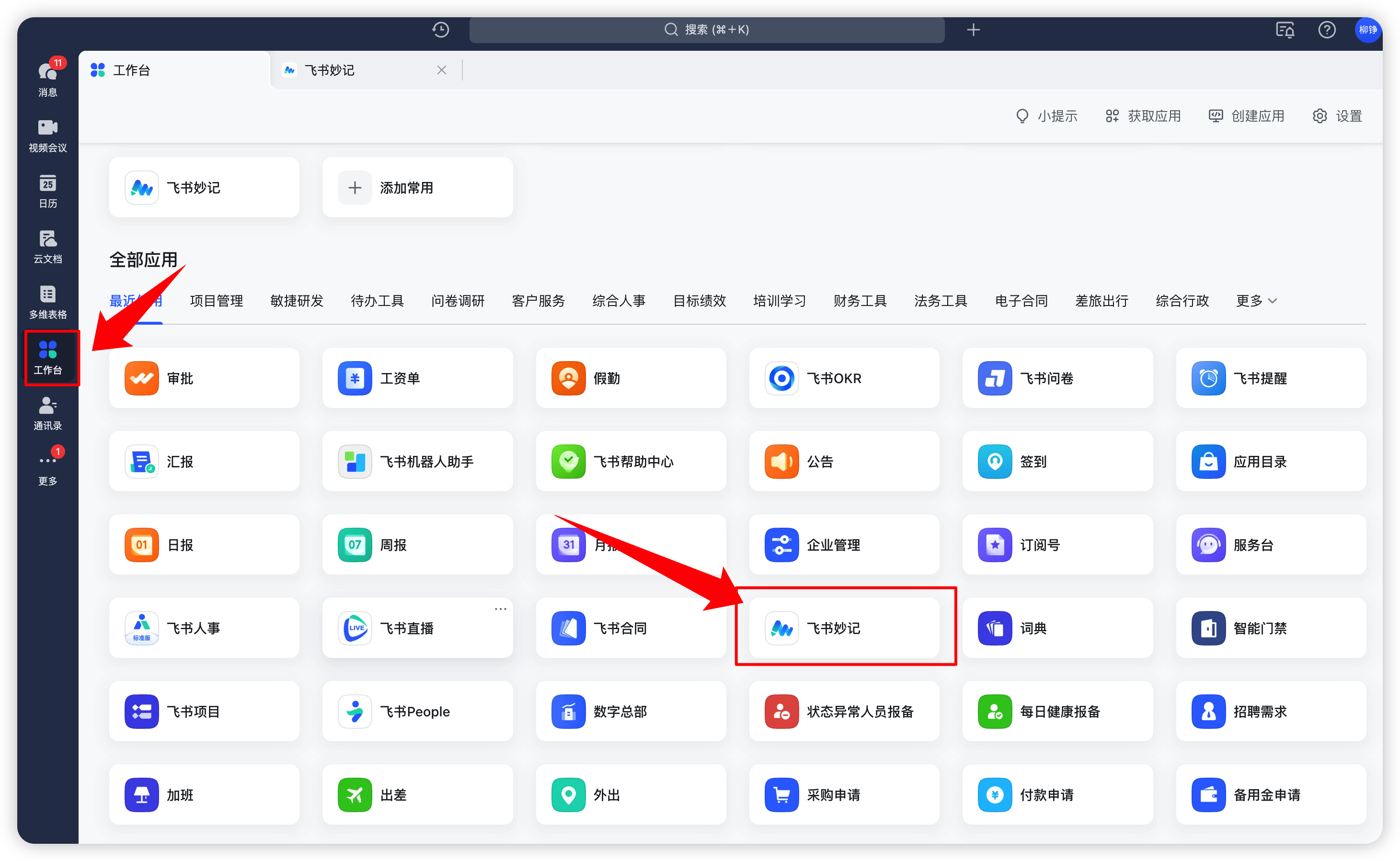Open the 柳铮 user avatar
The width and height of the screenshot is (1400, 861).
[1367, 30]
